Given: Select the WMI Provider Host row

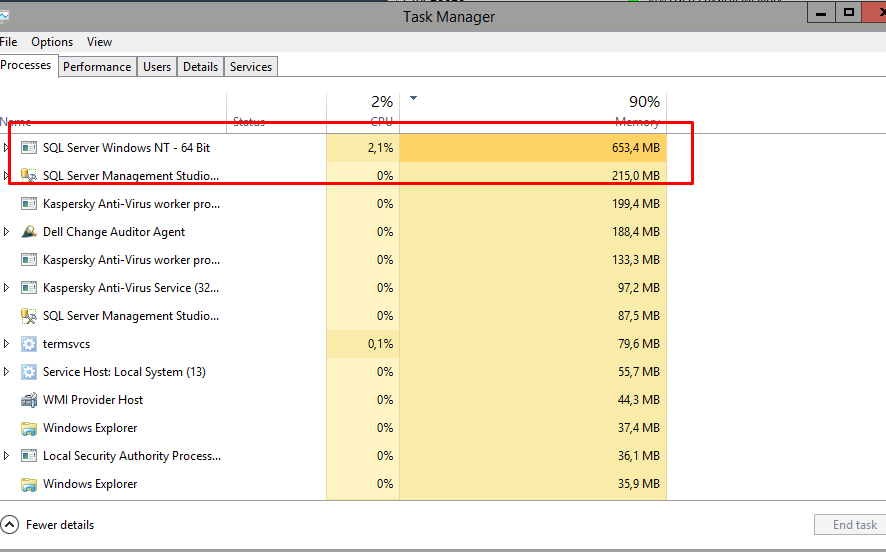Looking at the screenshot, I should [x=333, y=400].
